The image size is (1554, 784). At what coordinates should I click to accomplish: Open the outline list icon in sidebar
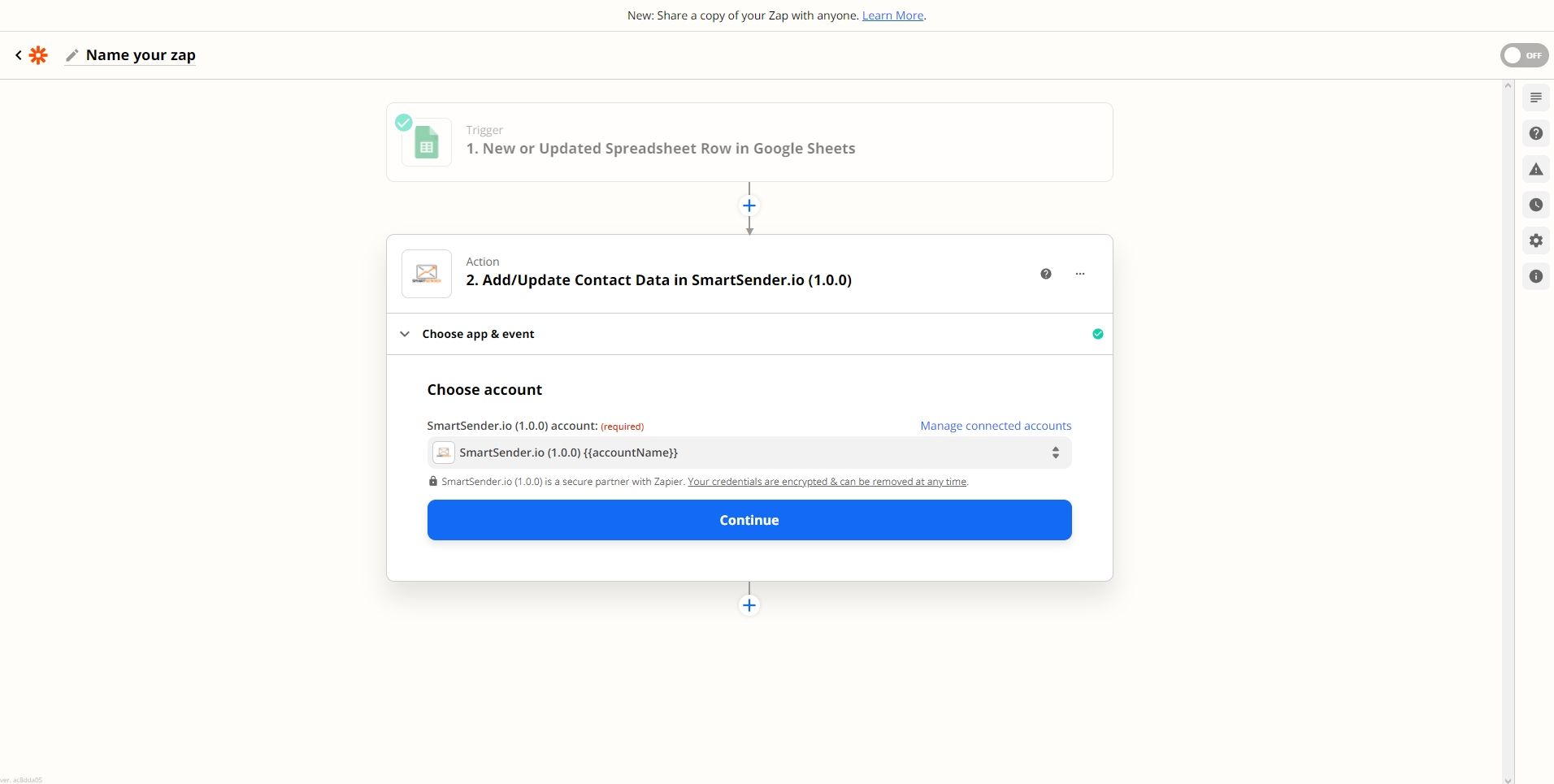click(1535, 97)
